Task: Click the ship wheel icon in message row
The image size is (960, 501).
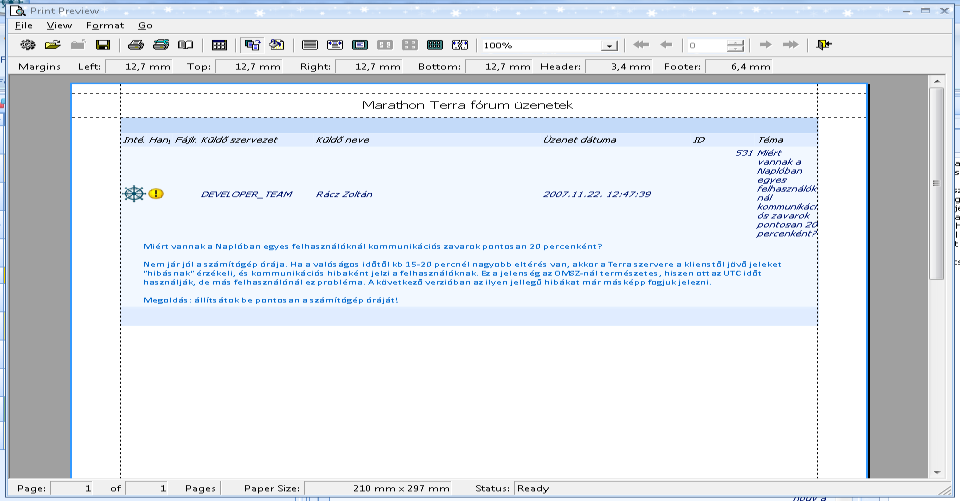Action: pos(134,194)
